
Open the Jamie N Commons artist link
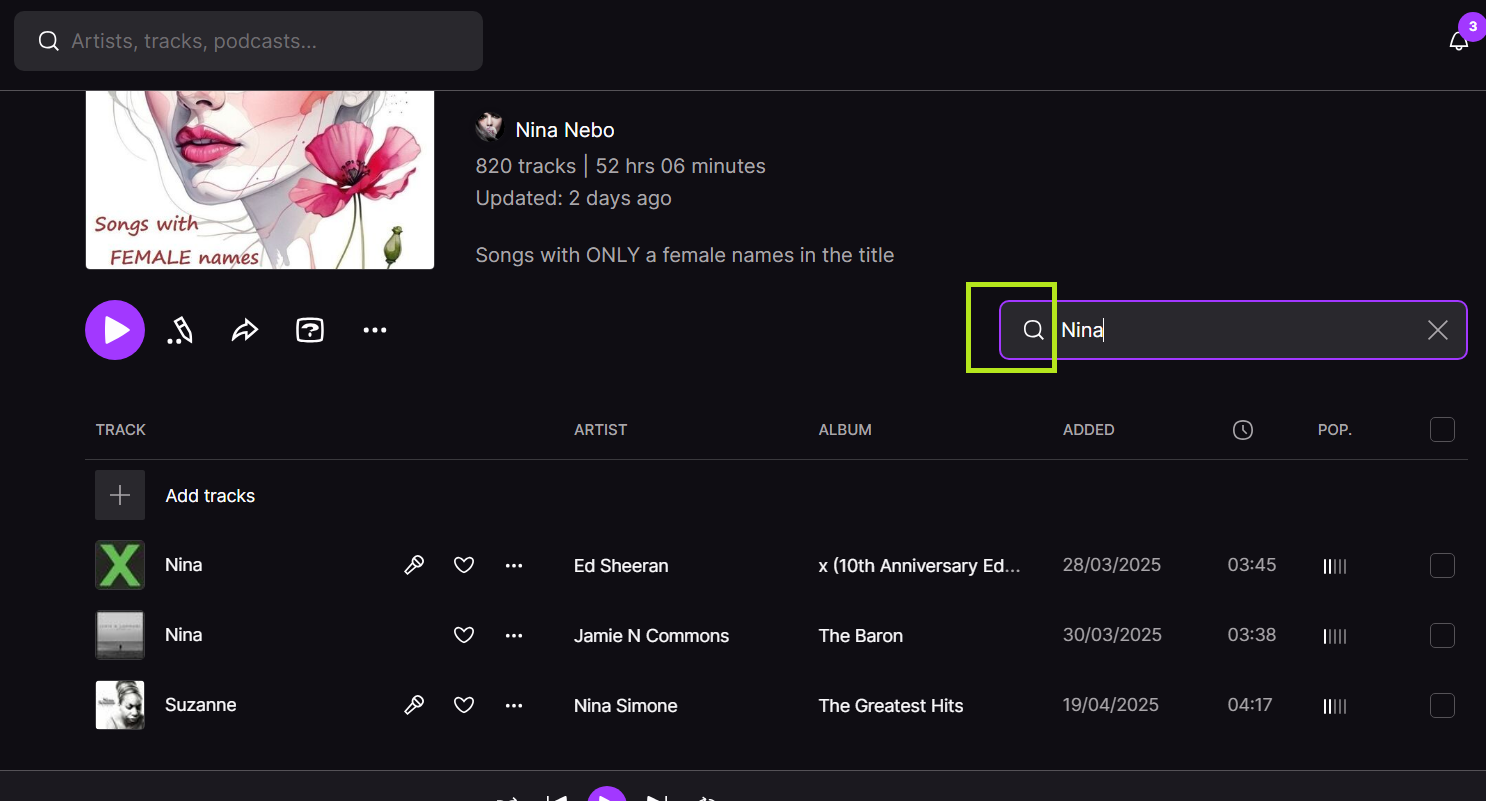[651, 636]
